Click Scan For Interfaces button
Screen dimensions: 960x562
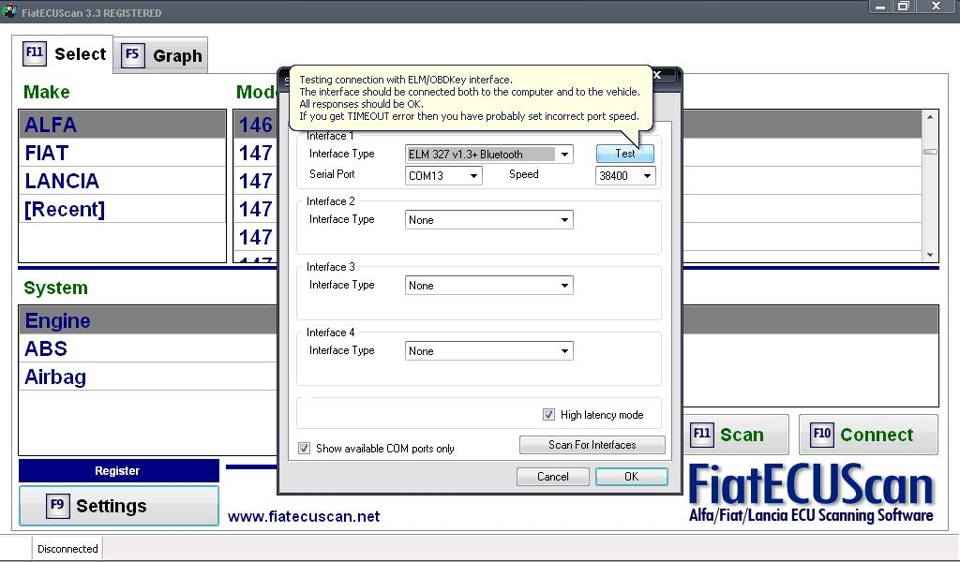pyautogui.click(x=592, y=445)
